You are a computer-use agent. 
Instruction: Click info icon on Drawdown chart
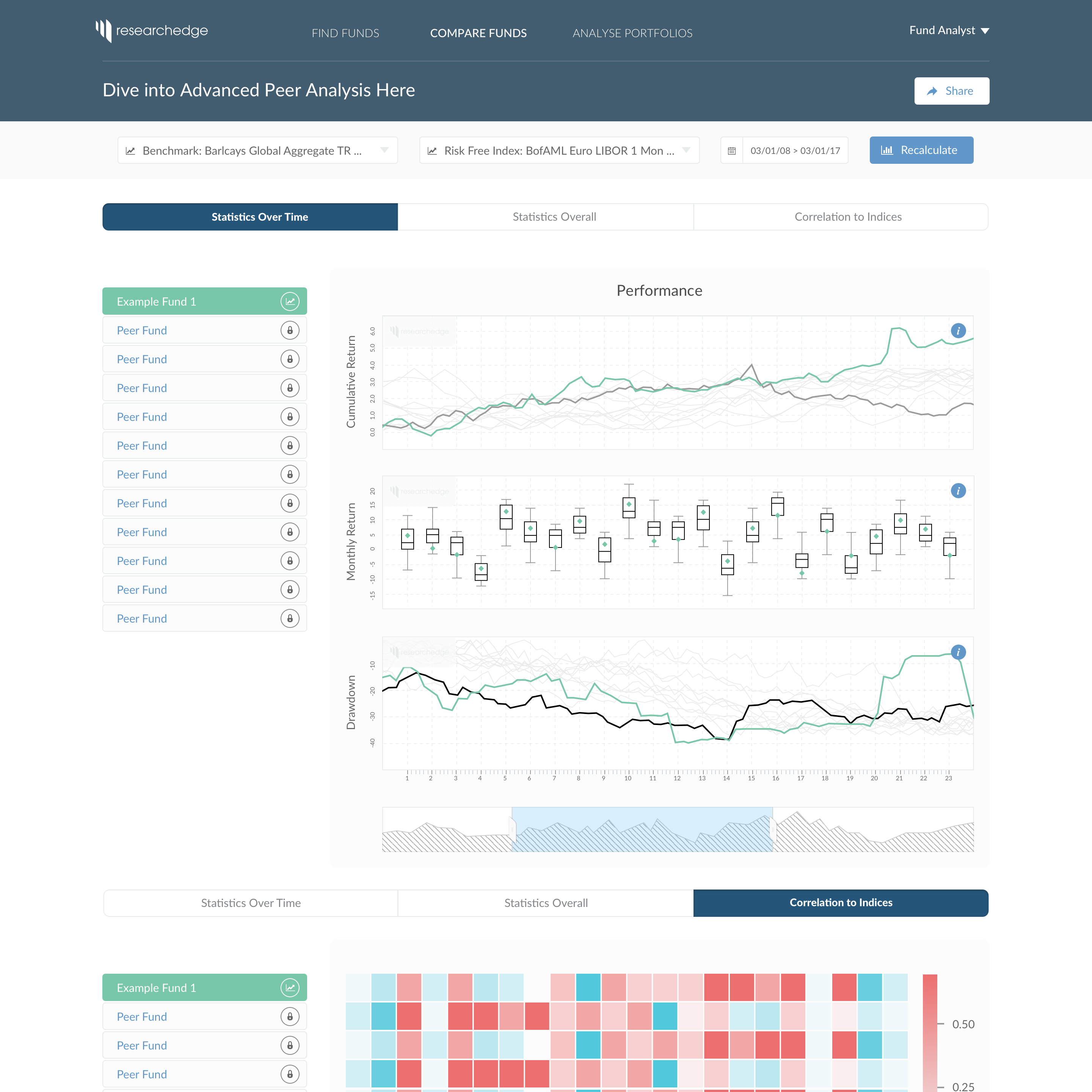[x=958, y=652]
